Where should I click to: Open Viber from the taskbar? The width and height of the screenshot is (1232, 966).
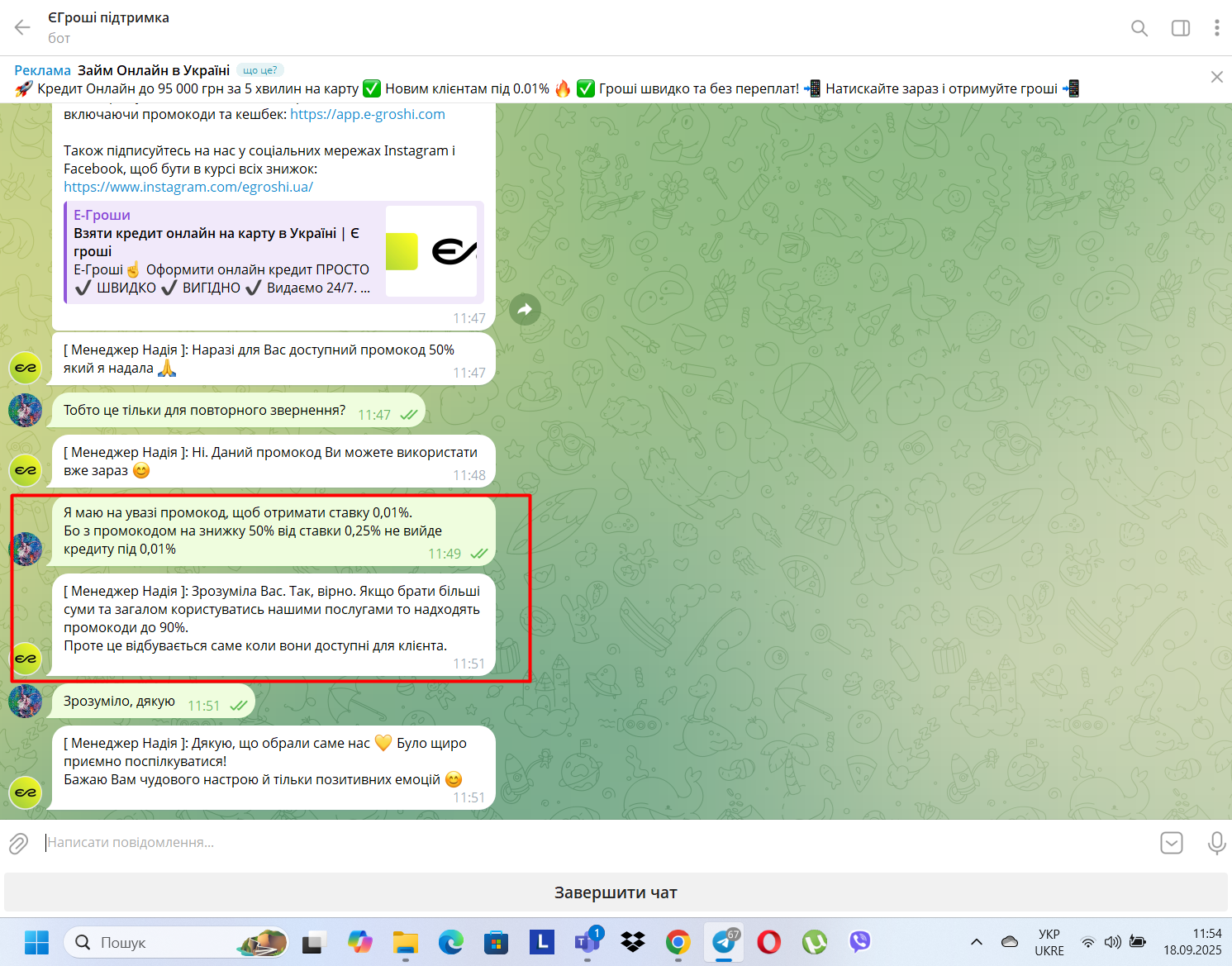point(860,942)
